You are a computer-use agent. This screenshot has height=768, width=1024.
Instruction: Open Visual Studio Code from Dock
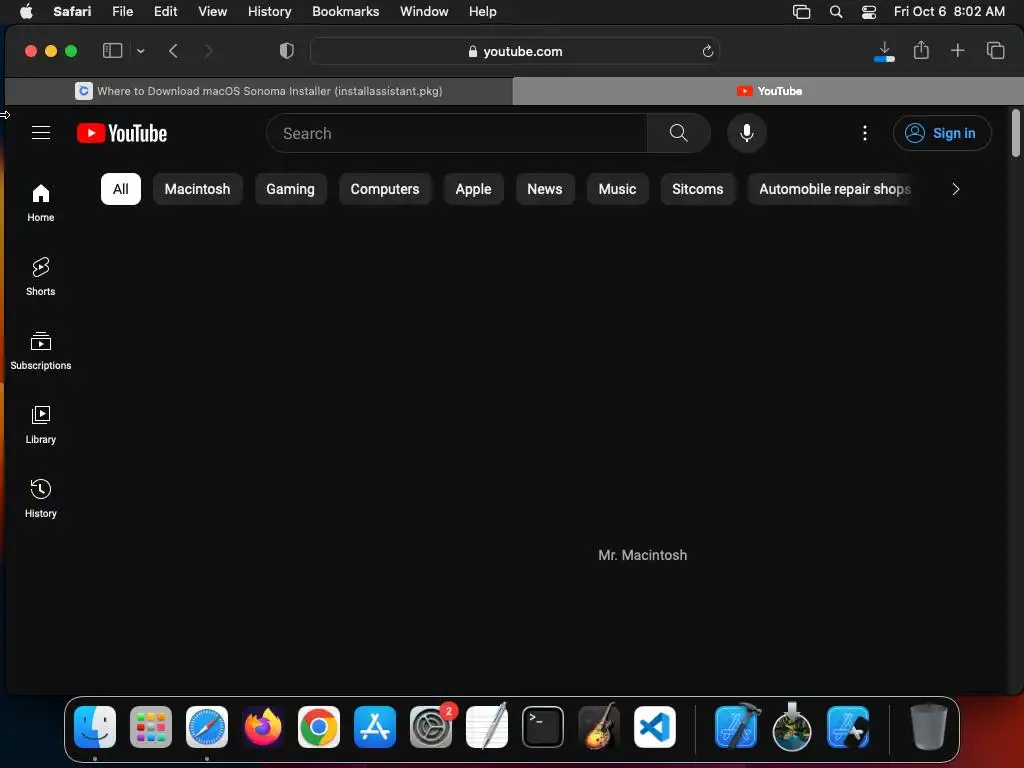(x=654, y=727)
